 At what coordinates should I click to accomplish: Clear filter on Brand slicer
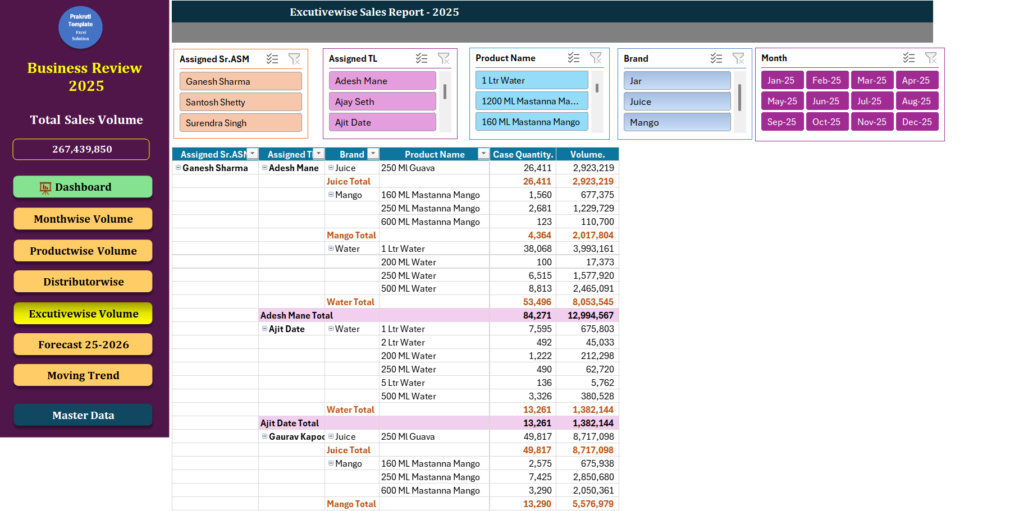click(x=738, y=58)
